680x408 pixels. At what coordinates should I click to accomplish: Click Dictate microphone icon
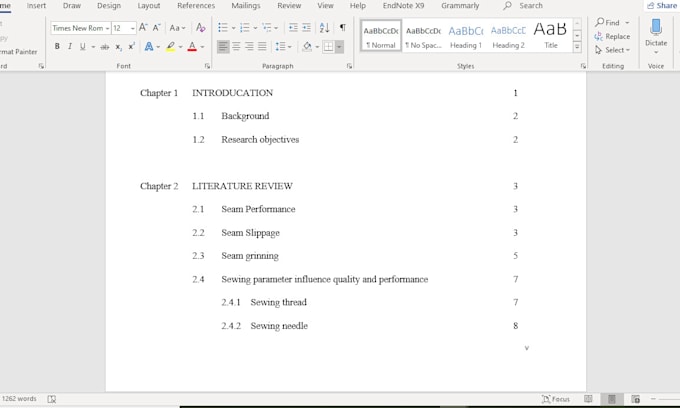click(656, 27)
